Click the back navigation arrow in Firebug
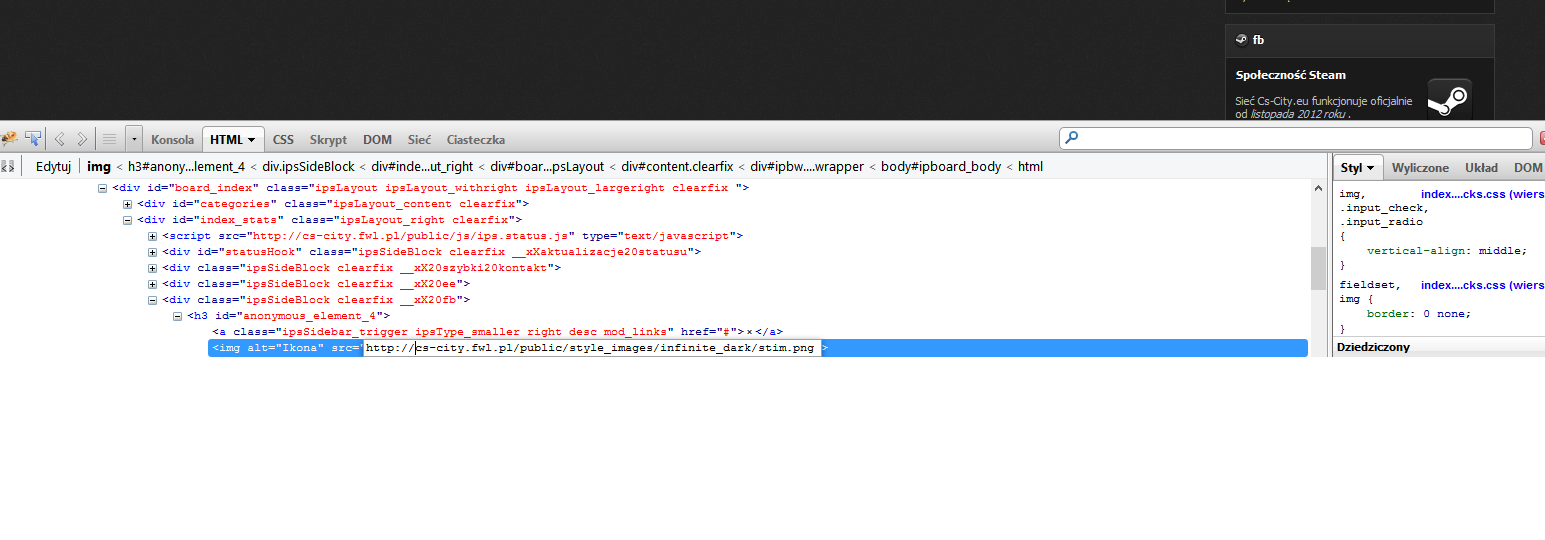 (60, 139)
